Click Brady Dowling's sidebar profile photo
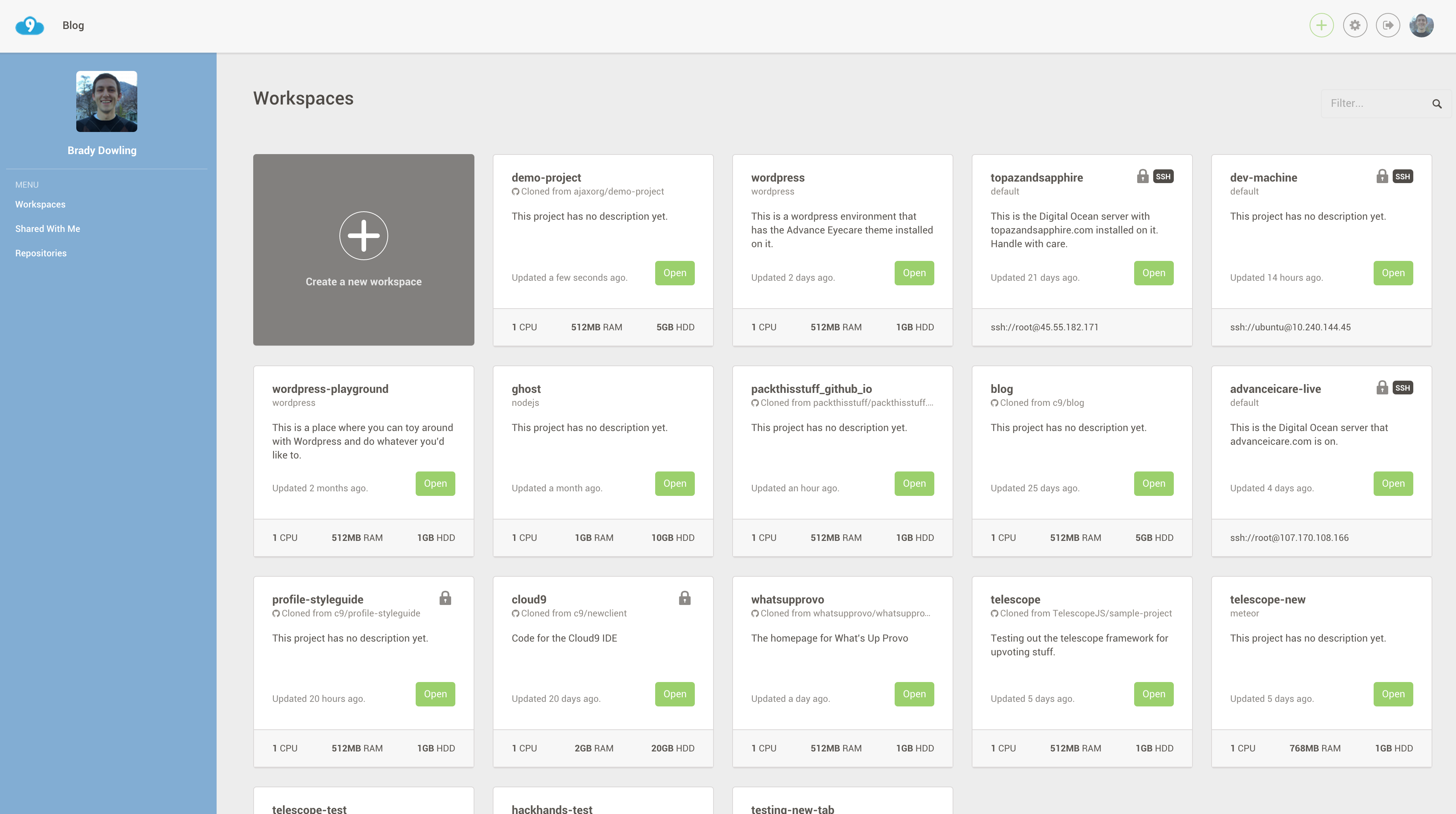1456x814 pixels. click(106, 101)
